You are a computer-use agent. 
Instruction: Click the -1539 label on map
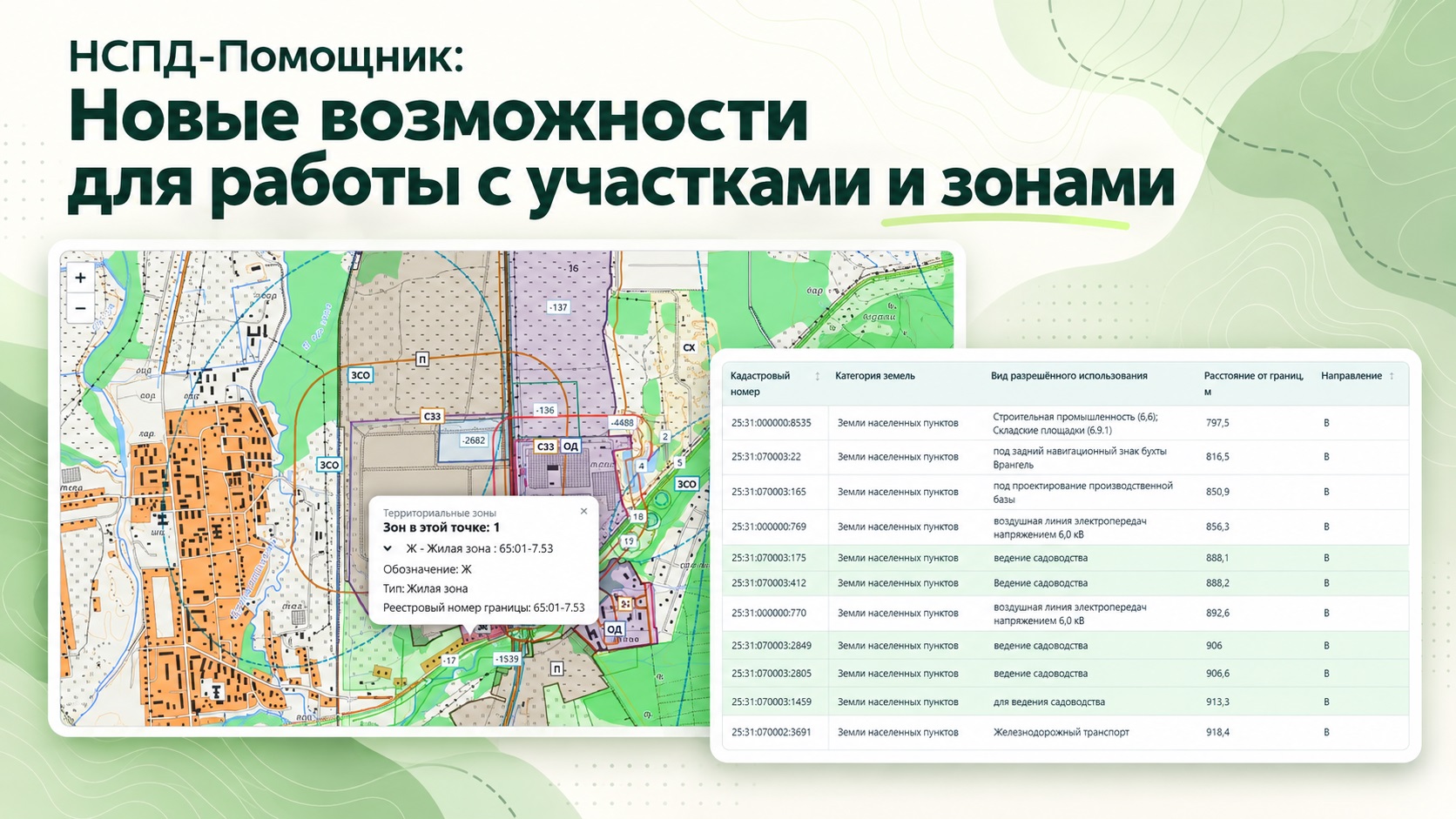coord(507,659)
